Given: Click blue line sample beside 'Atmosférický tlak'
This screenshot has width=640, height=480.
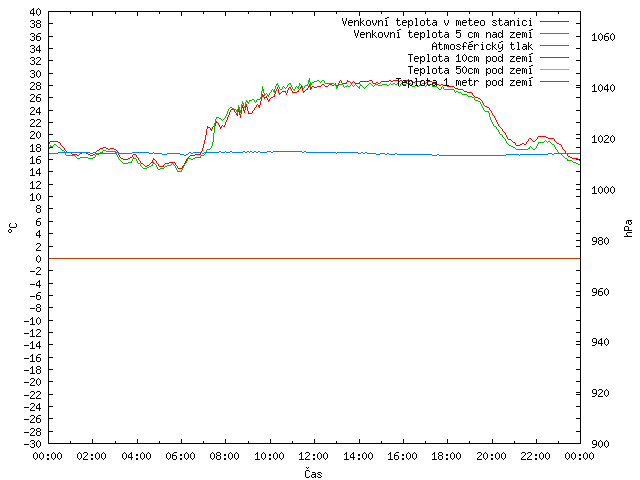Looking at the screenshot, I should [x=554, y=46].
